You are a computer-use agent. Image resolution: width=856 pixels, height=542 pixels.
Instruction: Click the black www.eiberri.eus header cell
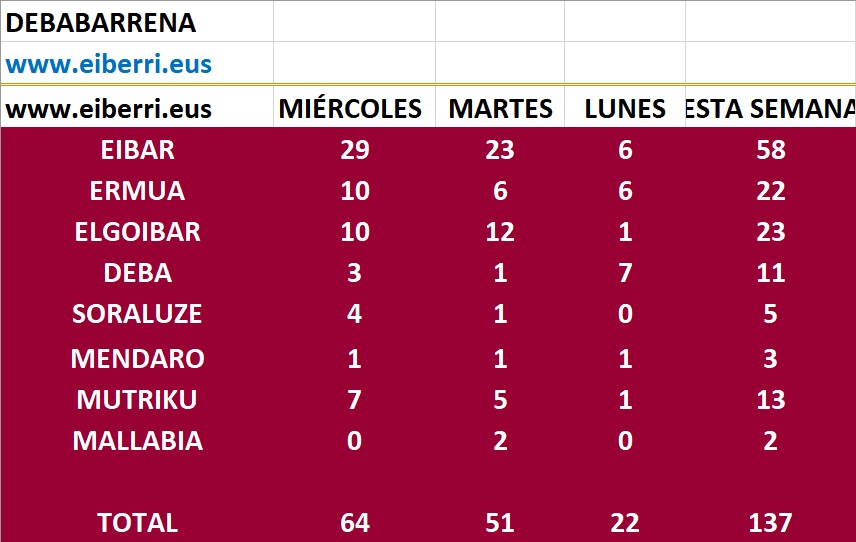pos(109,109)
